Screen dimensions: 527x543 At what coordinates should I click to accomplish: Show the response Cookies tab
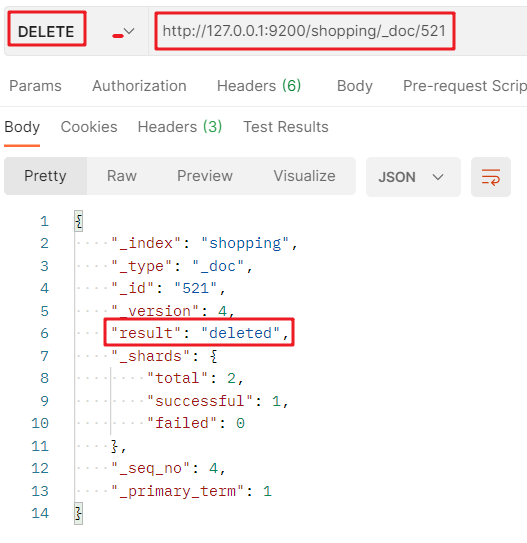pos(89,127)
